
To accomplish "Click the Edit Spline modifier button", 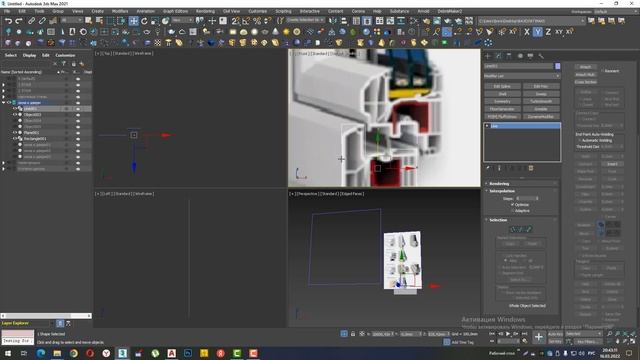I will click(x=502, y=86).
